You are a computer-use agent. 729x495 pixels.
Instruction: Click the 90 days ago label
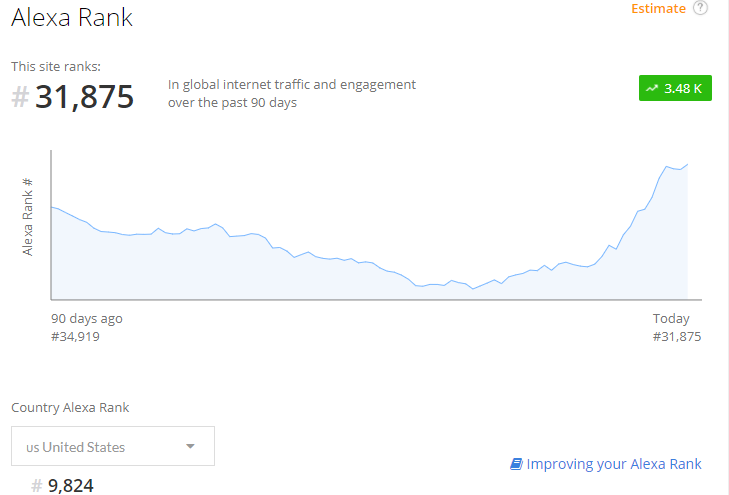(x=87, y=319)
